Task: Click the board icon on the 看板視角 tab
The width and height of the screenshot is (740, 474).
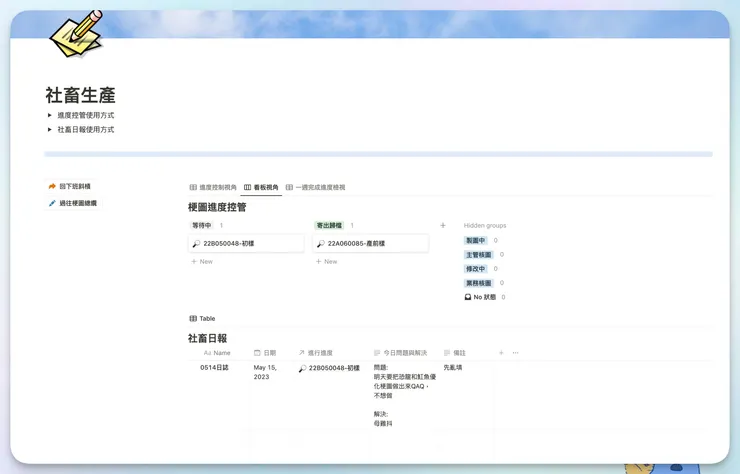Action: (x=247, y=187)
